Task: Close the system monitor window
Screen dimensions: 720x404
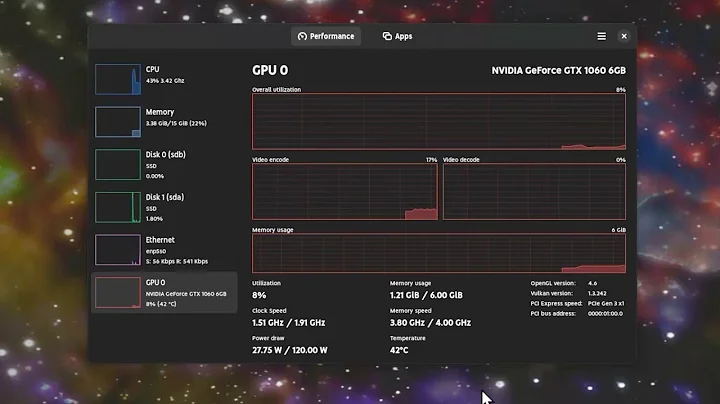Action: pos(624,36)
